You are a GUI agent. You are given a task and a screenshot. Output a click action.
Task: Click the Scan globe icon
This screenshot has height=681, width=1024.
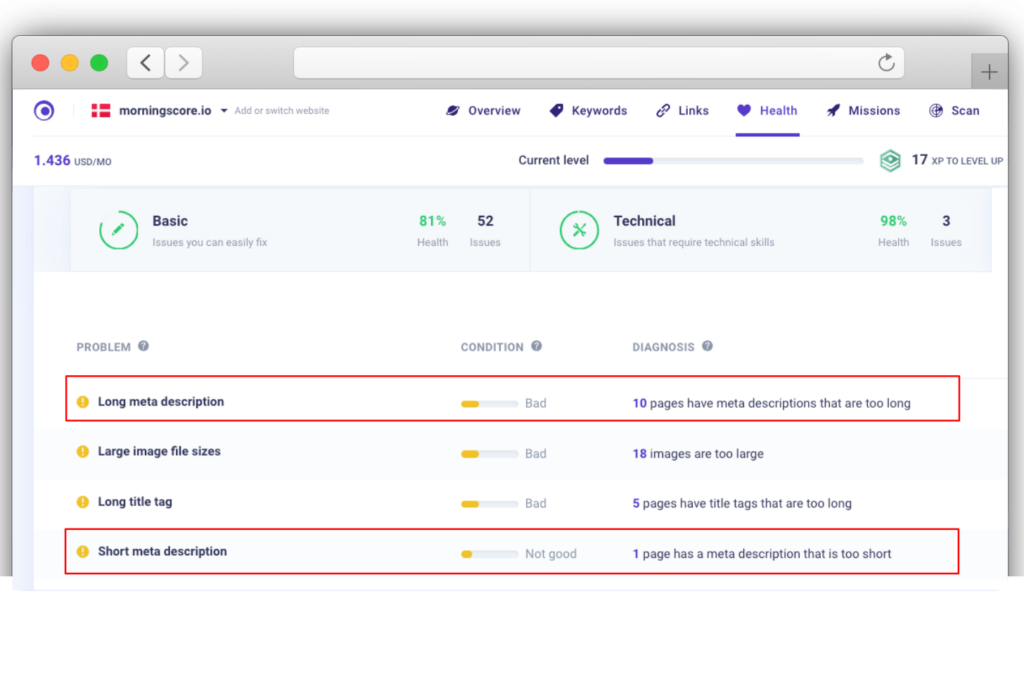[934, 110]
